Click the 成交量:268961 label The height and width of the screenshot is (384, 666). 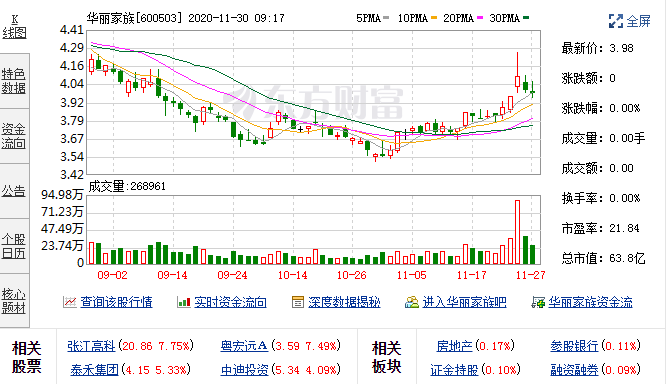tap(127, 186)
